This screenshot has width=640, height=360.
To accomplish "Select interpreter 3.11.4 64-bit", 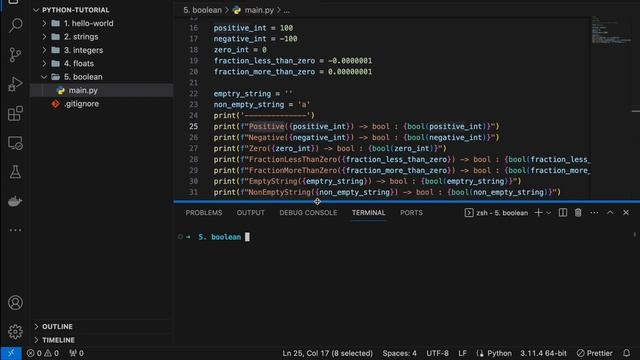I will coord(543,353).
